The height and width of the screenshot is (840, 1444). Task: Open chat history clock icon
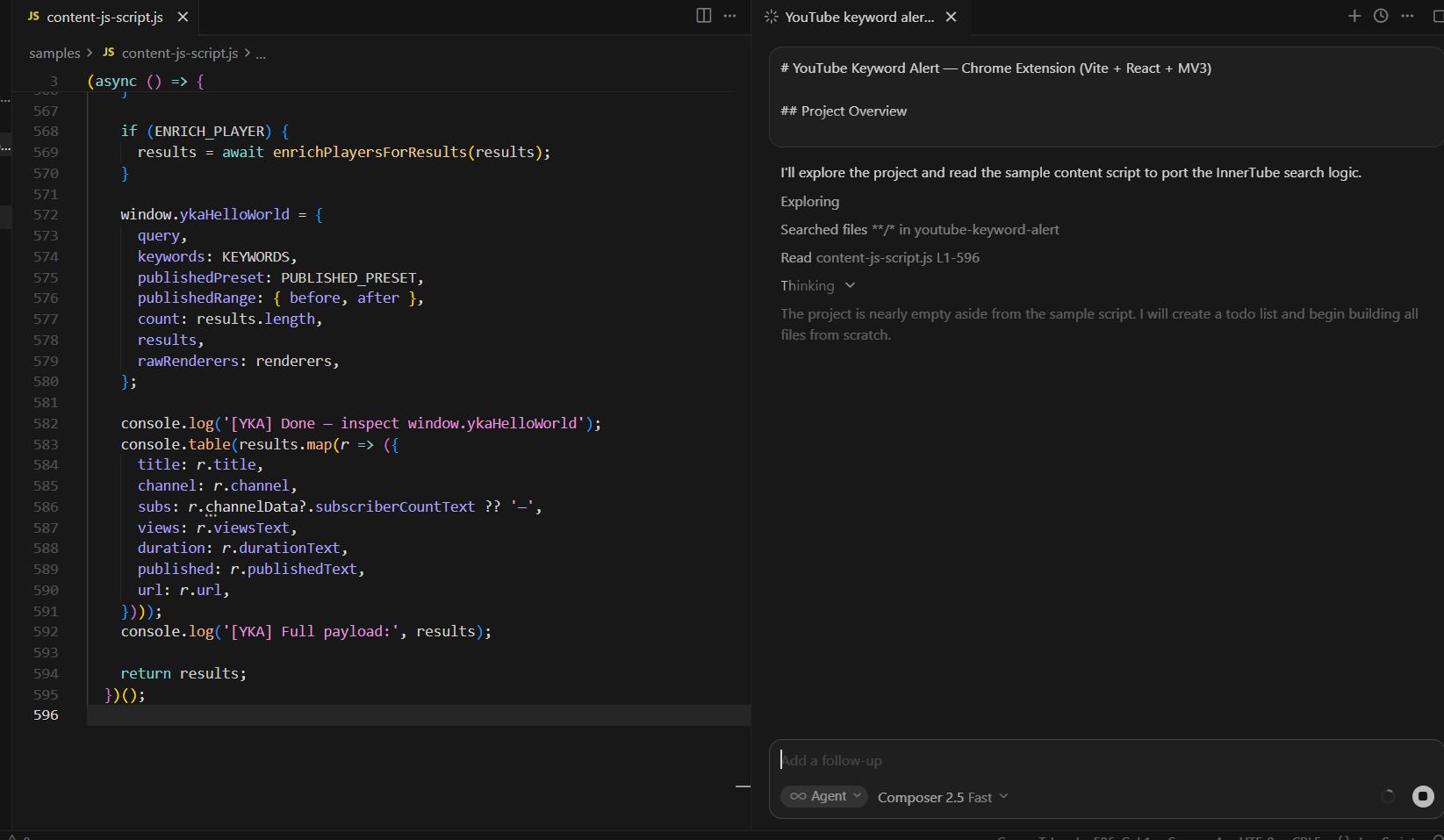tap(1381, 16)
